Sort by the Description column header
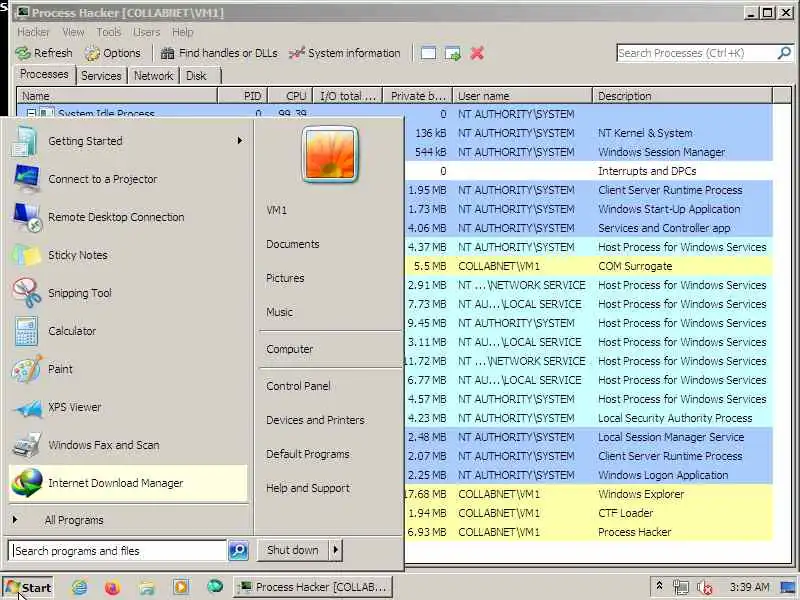This screenshot has width=800, height=600. [682, 96]
